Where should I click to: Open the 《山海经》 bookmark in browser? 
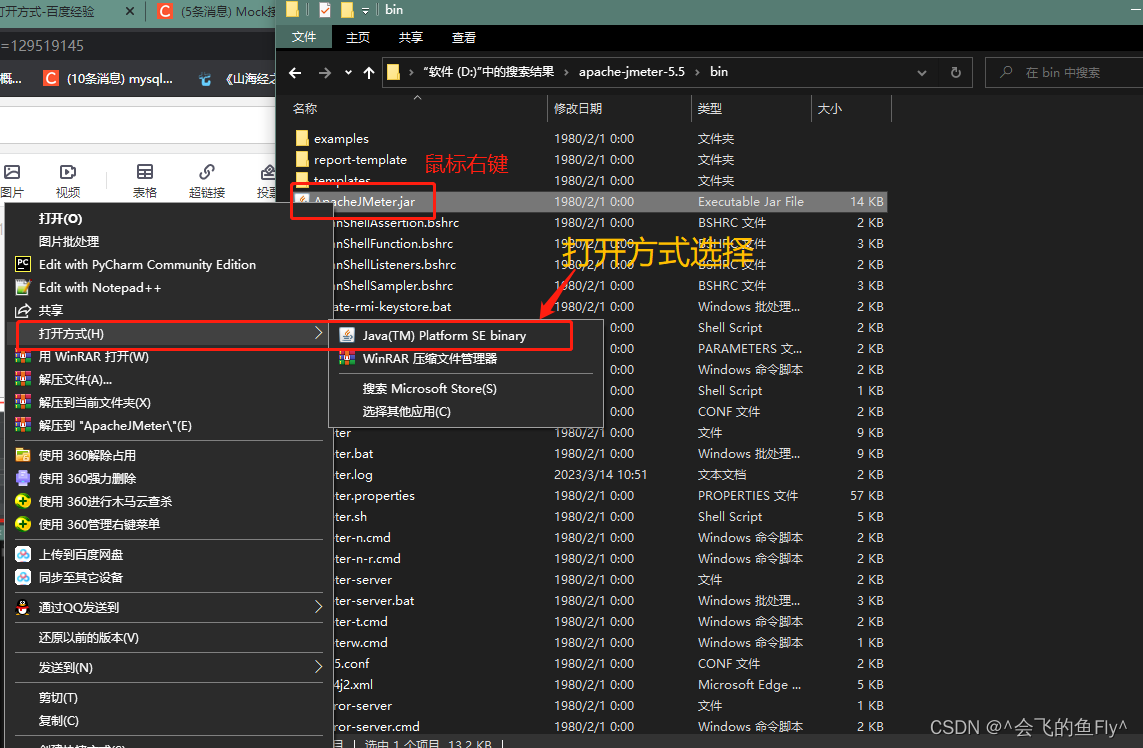[238, 79]
